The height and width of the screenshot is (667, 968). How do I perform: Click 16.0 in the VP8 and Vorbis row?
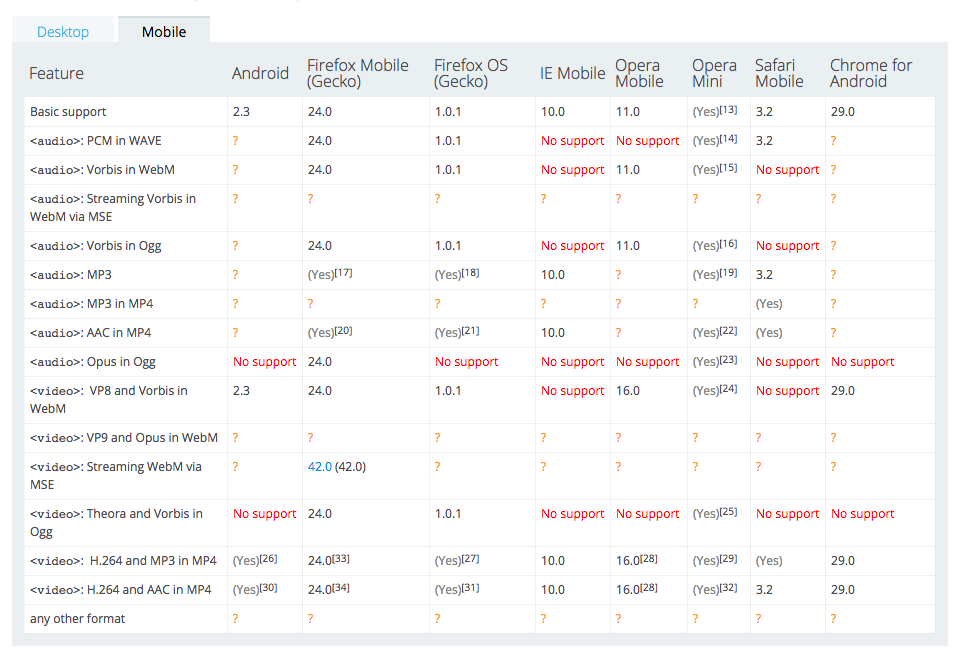tap(628, 391)
